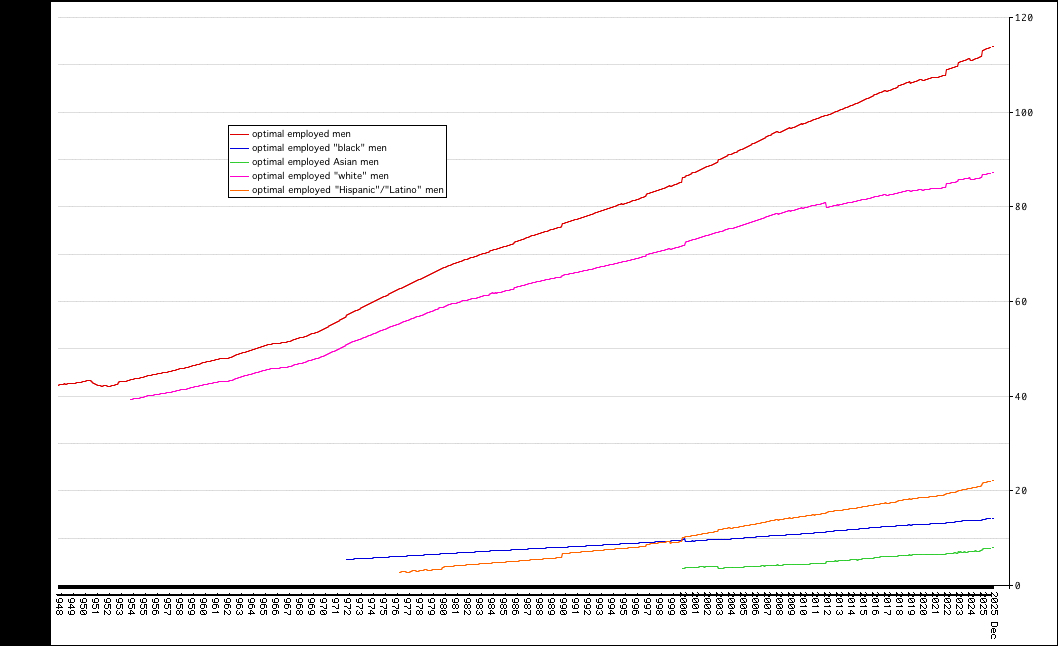The height and width of the screenshot is (646, 1058).
Task: Click the 2000 year label on x-axis
Action: [x=683, y=605]
